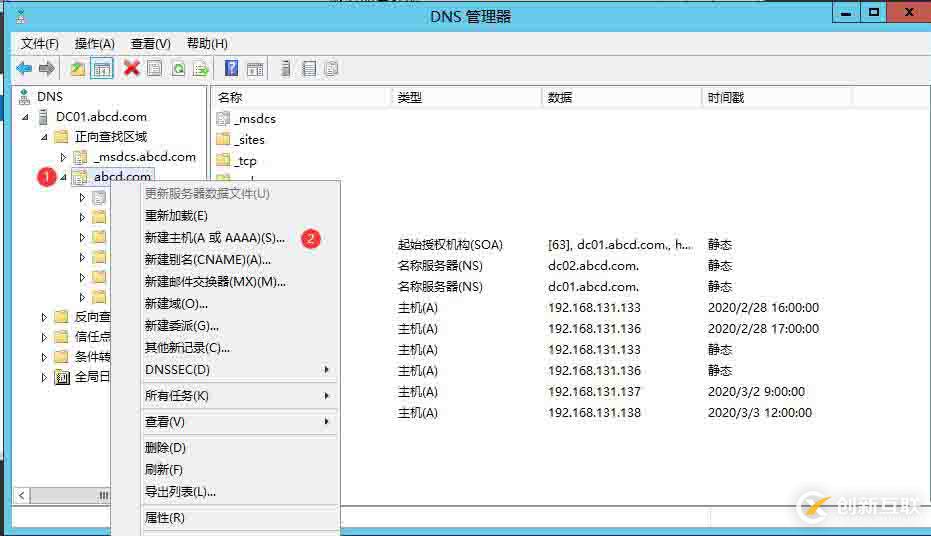The image size is (931, 536).
Task: Sort the list by the 数据 column header
Action: tap(622, 97)
